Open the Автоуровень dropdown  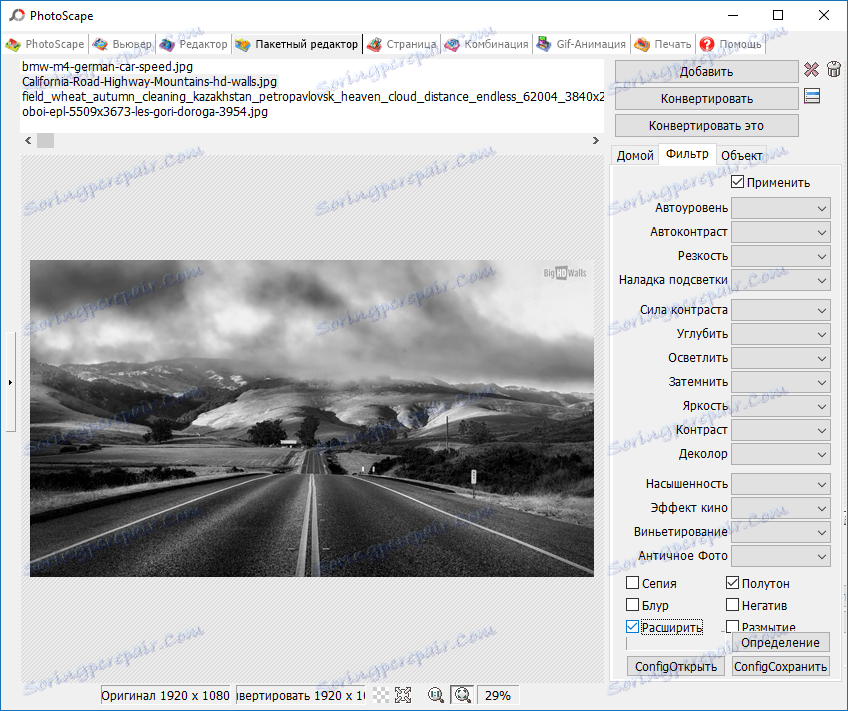tap(780, 207)
